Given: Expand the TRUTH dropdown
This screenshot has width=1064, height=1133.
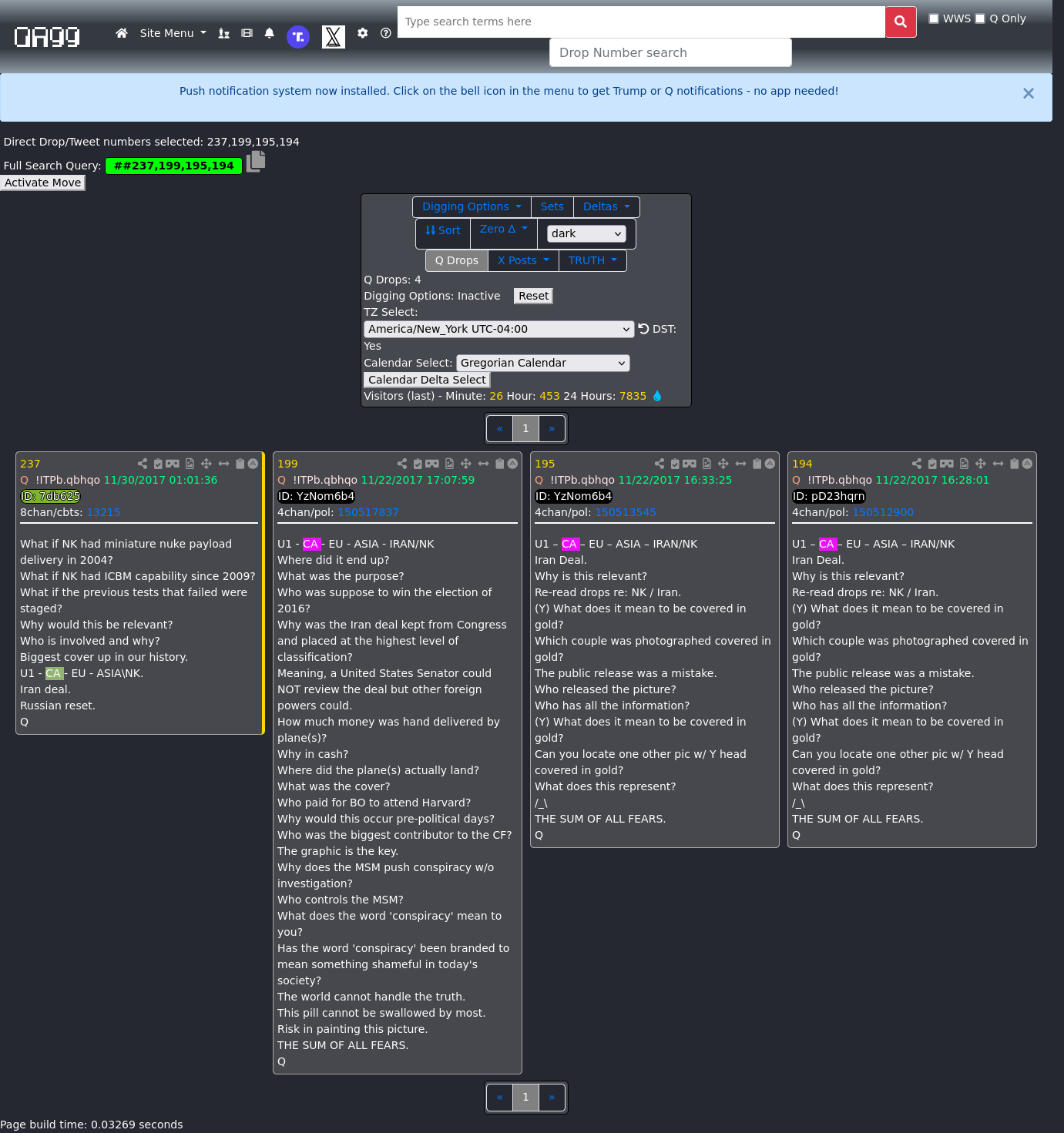Looking at the screenshot, I should pyautogui.click(x=592, y=260).
